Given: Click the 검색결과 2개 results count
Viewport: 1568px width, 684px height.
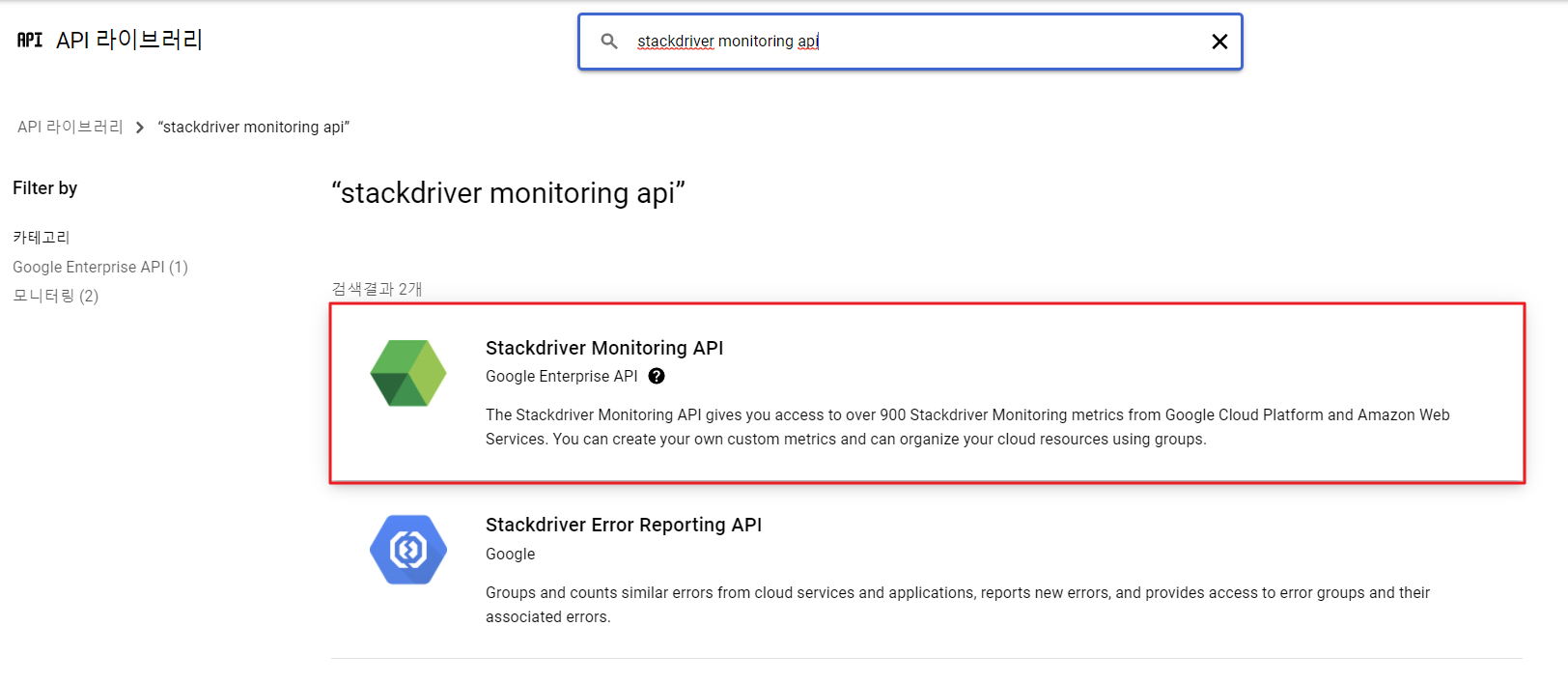Looking at the screenshot, I should 378,289.
